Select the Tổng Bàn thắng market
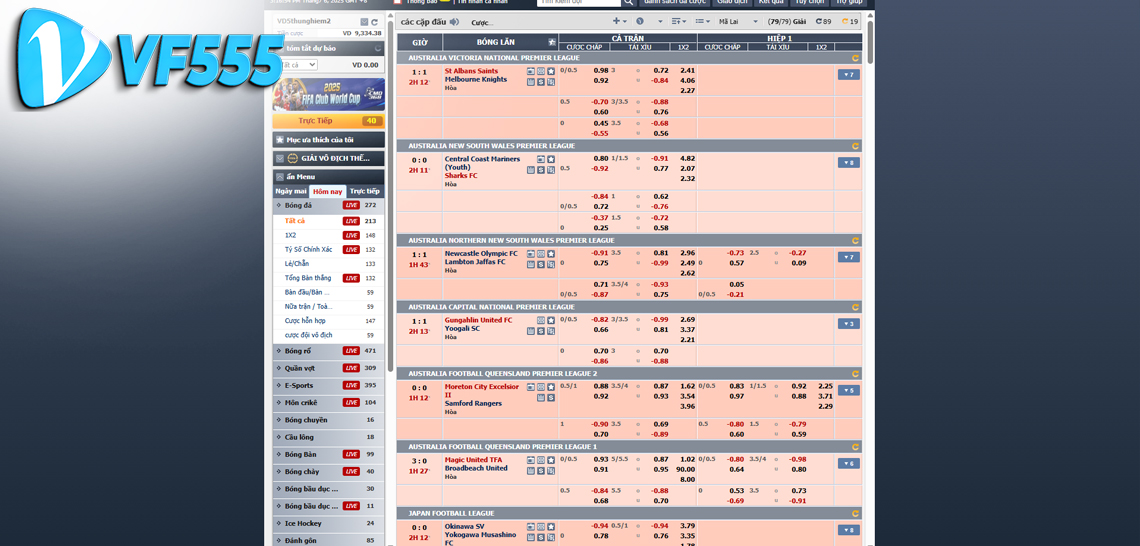 click(329, 278)
